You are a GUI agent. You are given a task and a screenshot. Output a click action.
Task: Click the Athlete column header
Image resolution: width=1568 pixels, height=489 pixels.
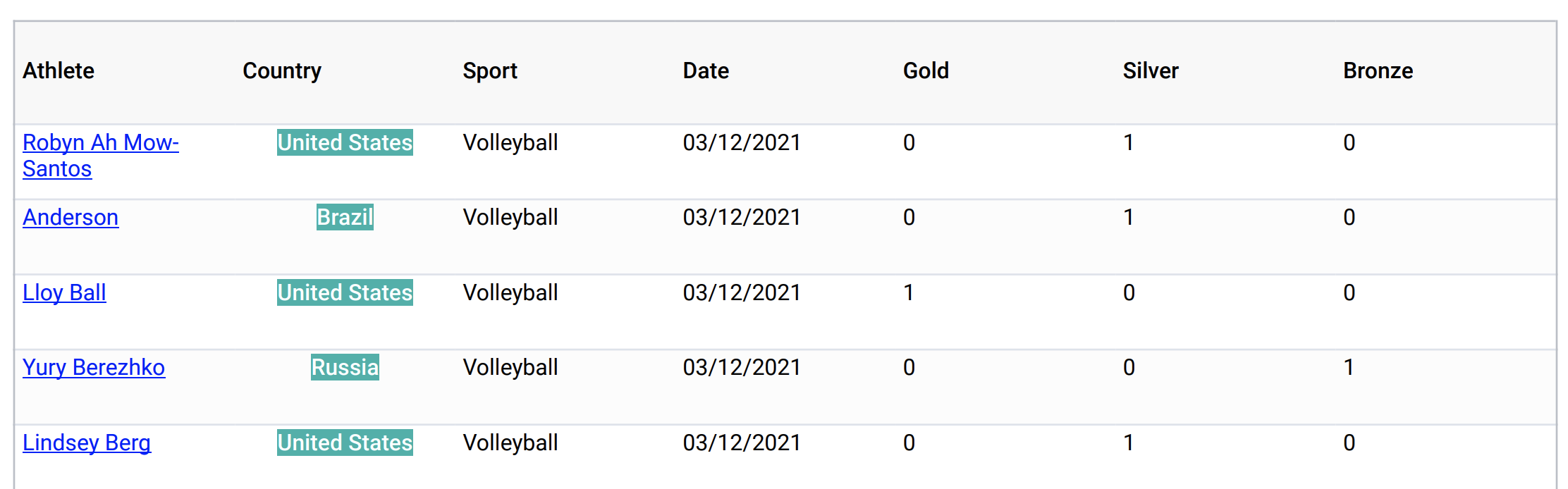(59, 70)
